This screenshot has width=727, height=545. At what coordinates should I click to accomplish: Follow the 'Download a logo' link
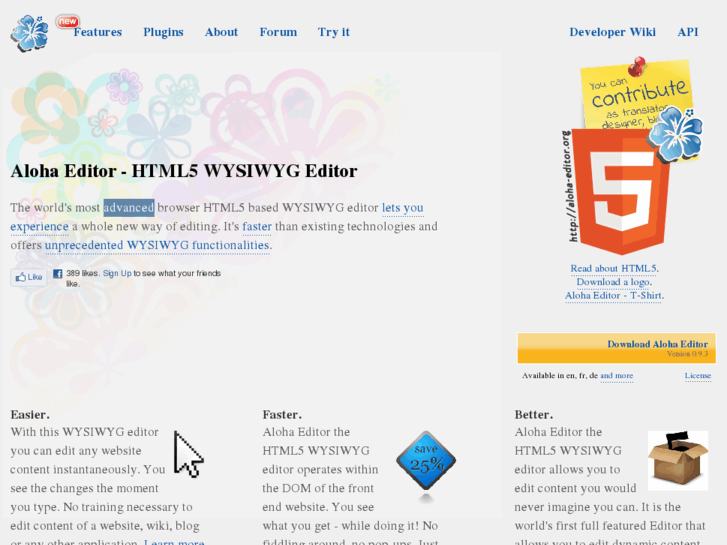[614, 282]
